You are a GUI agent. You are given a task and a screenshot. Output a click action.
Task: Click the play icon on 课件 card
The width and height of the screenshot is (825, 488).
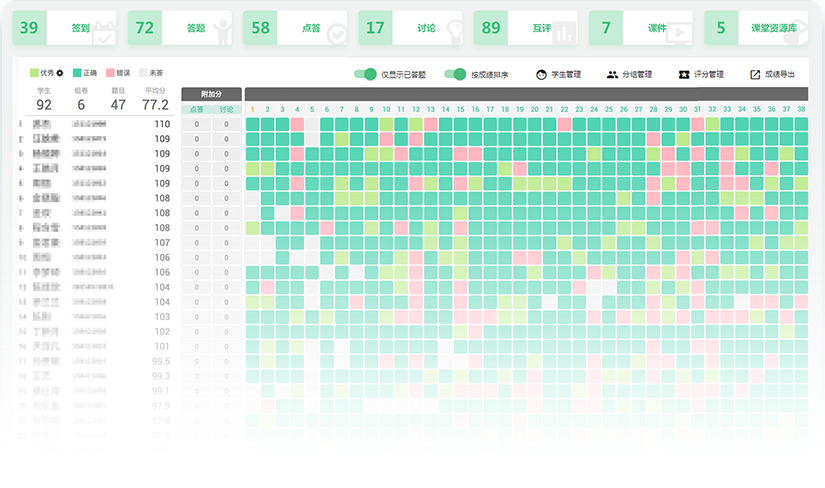[x=680, y=35]
